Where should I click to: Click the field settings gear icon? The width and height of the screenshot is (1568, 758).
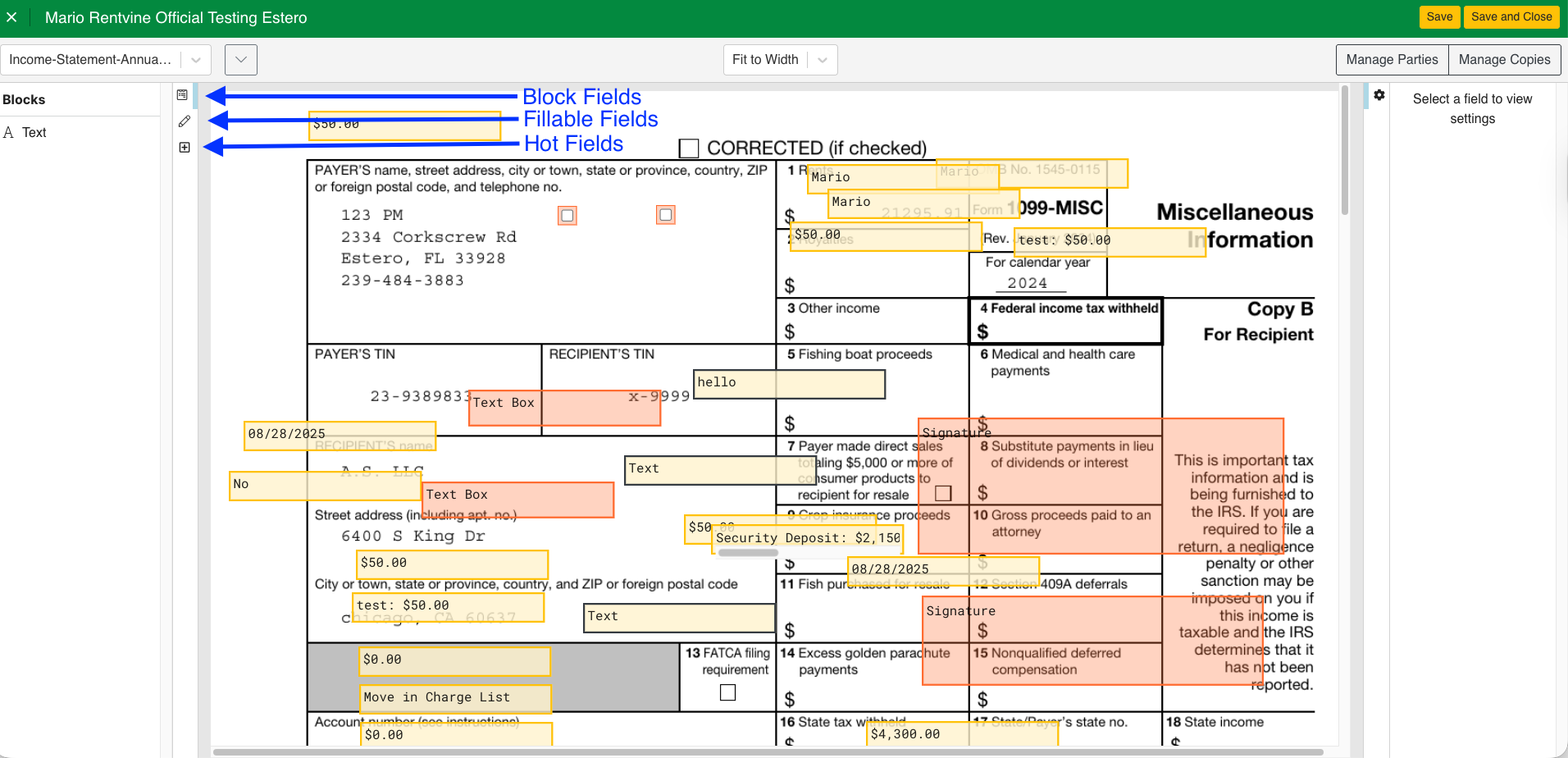click(x=1379, y=95)
